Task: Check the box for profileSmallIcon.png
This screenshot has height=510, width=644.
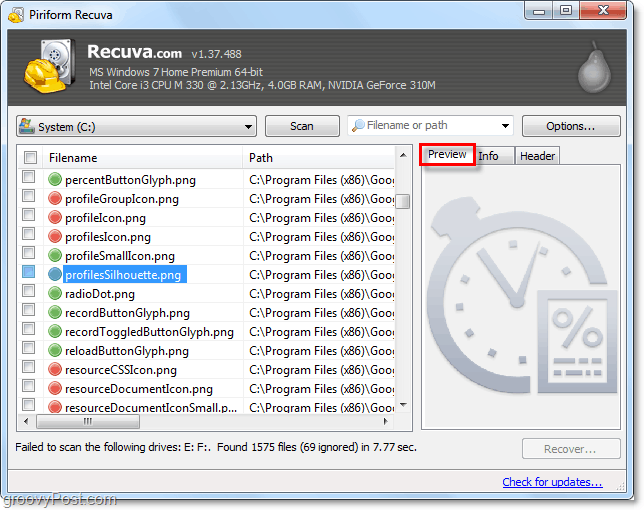Action: [28, 253]
